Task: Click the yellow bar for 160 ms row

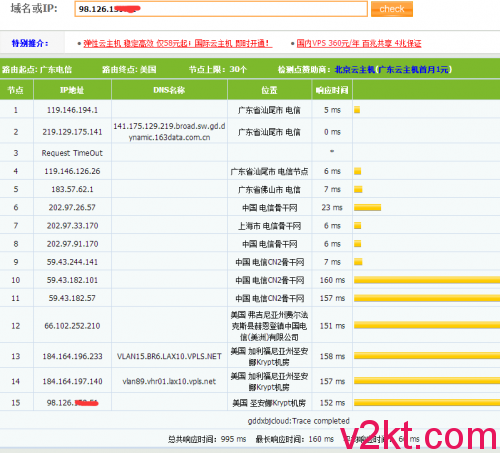Action: (x=427, y=280)
